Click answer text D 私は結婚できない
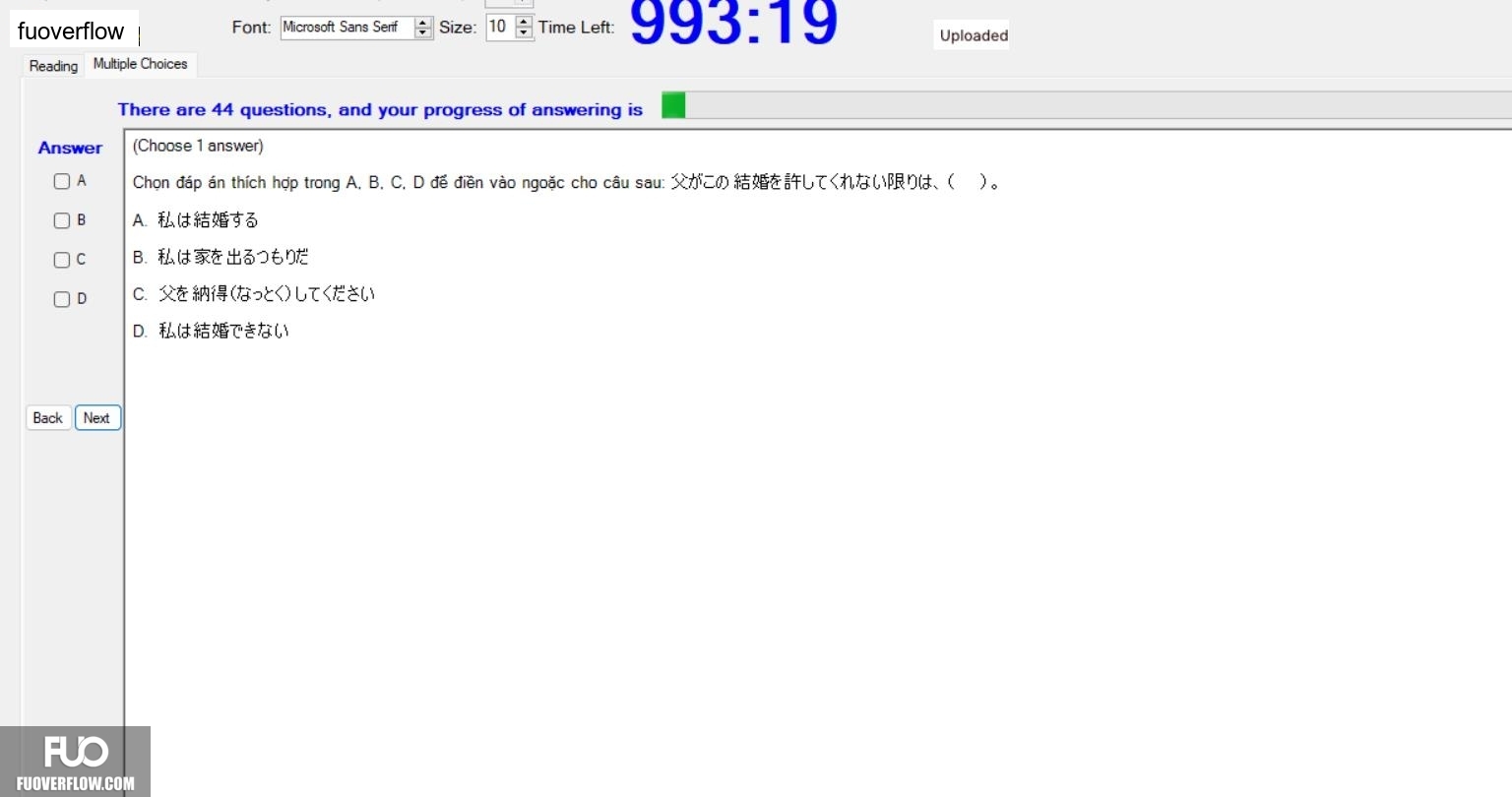Screen dimensions: 1512x797 pos(211,331)
